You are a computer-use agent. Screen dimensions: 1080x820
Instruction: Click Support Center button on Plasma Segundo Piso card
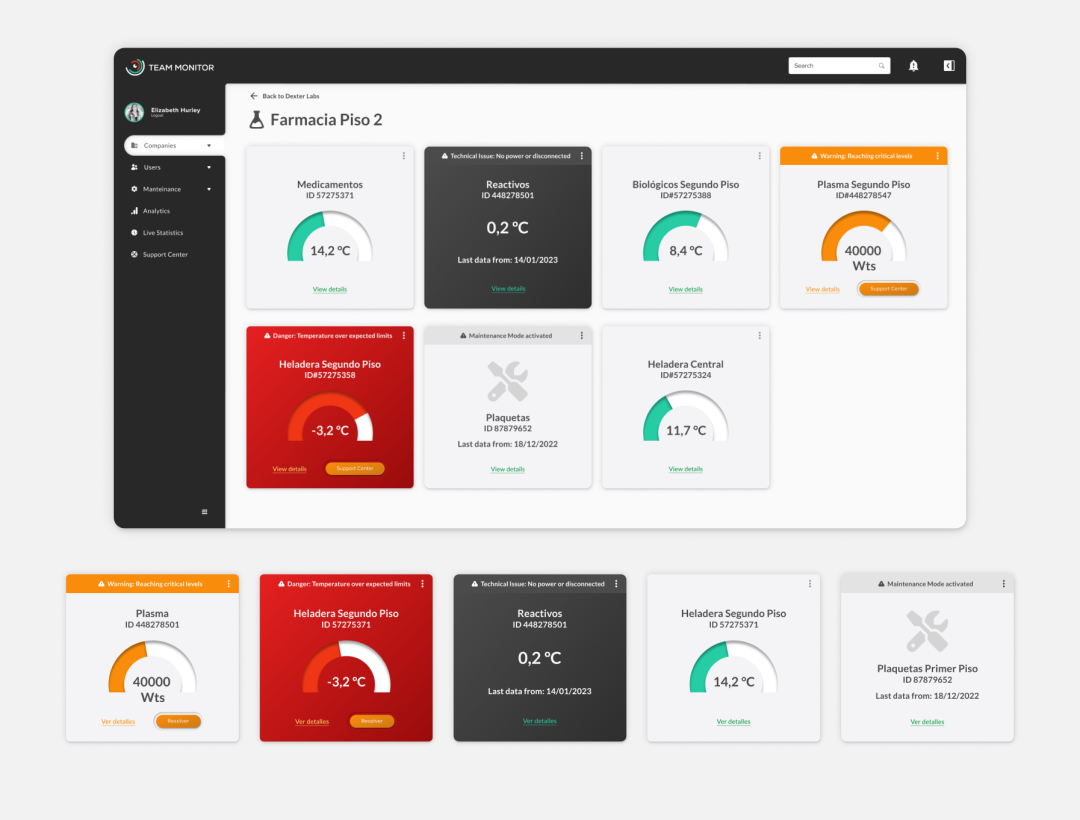click(888, 289)
